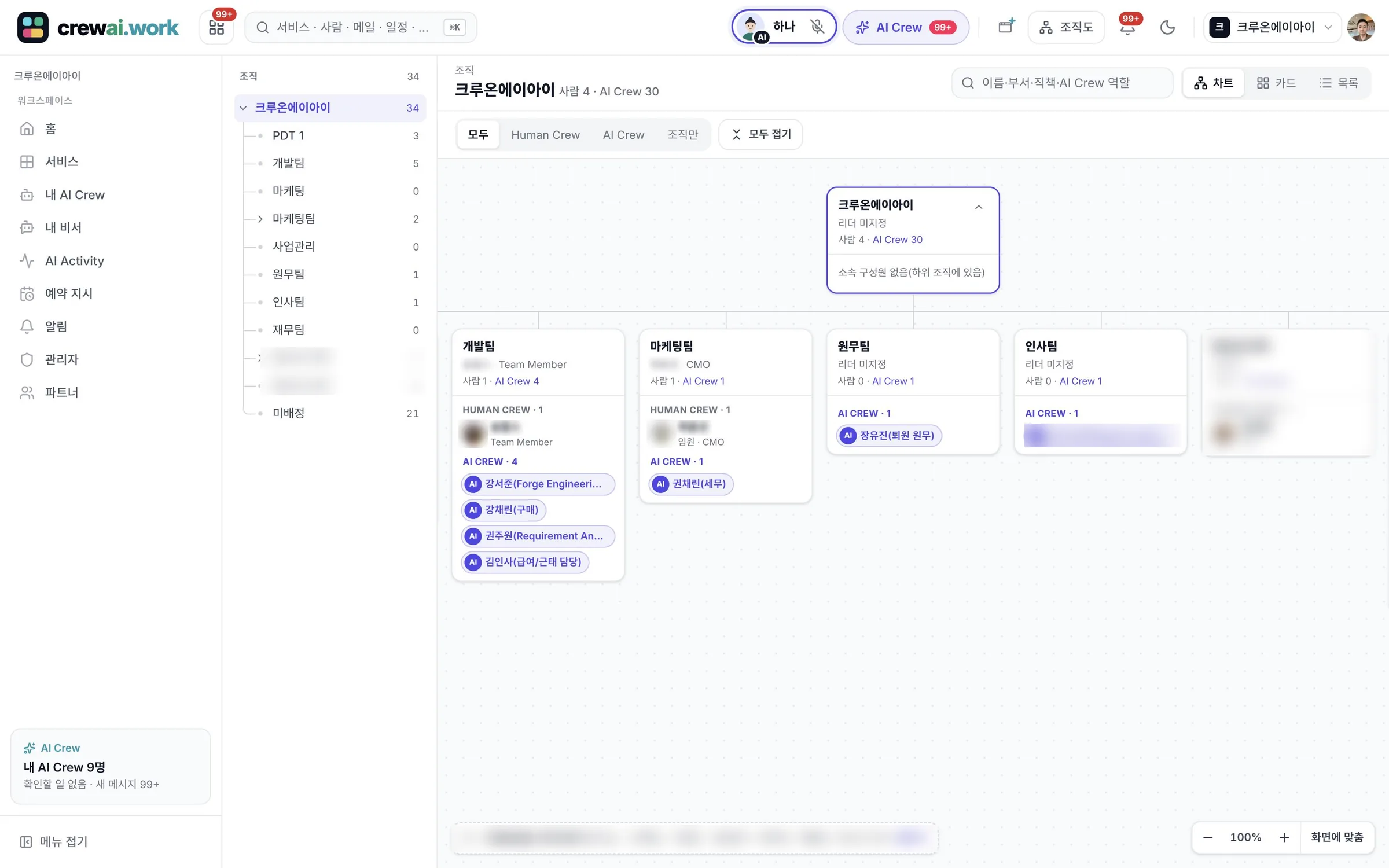This screenshot has width=1389, height=868.
Task: Click the 이름·부서·직책 search field
Action: click(1062, 83)
